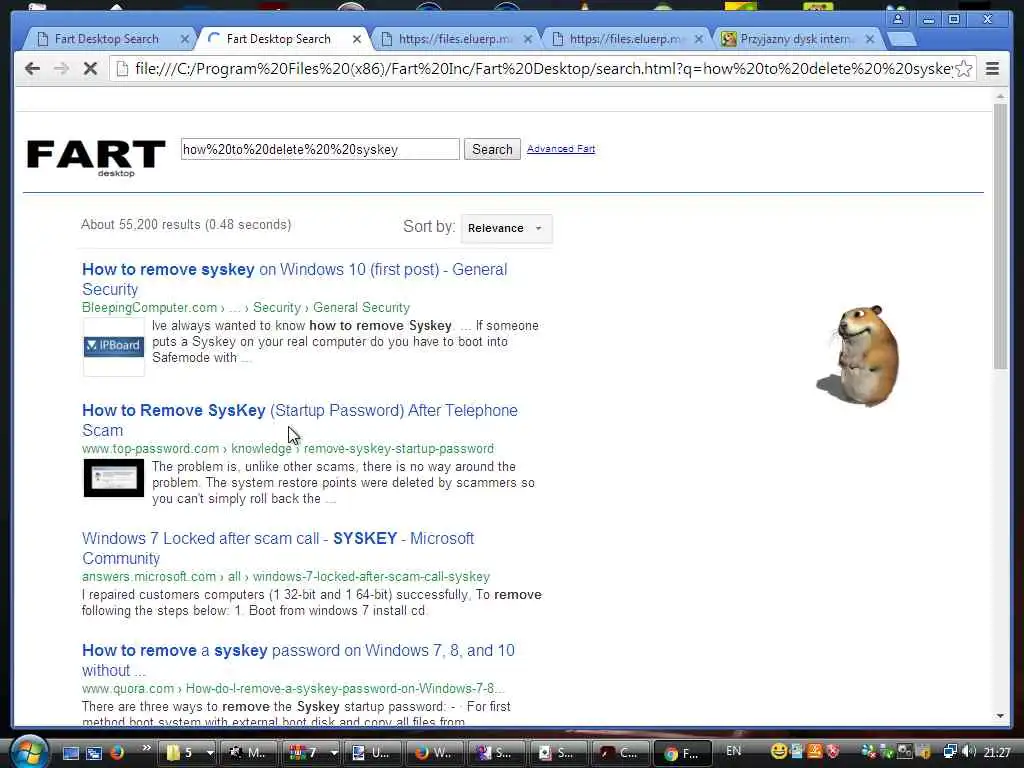Click the network tray icon
1024x768 pixels.
950,752
